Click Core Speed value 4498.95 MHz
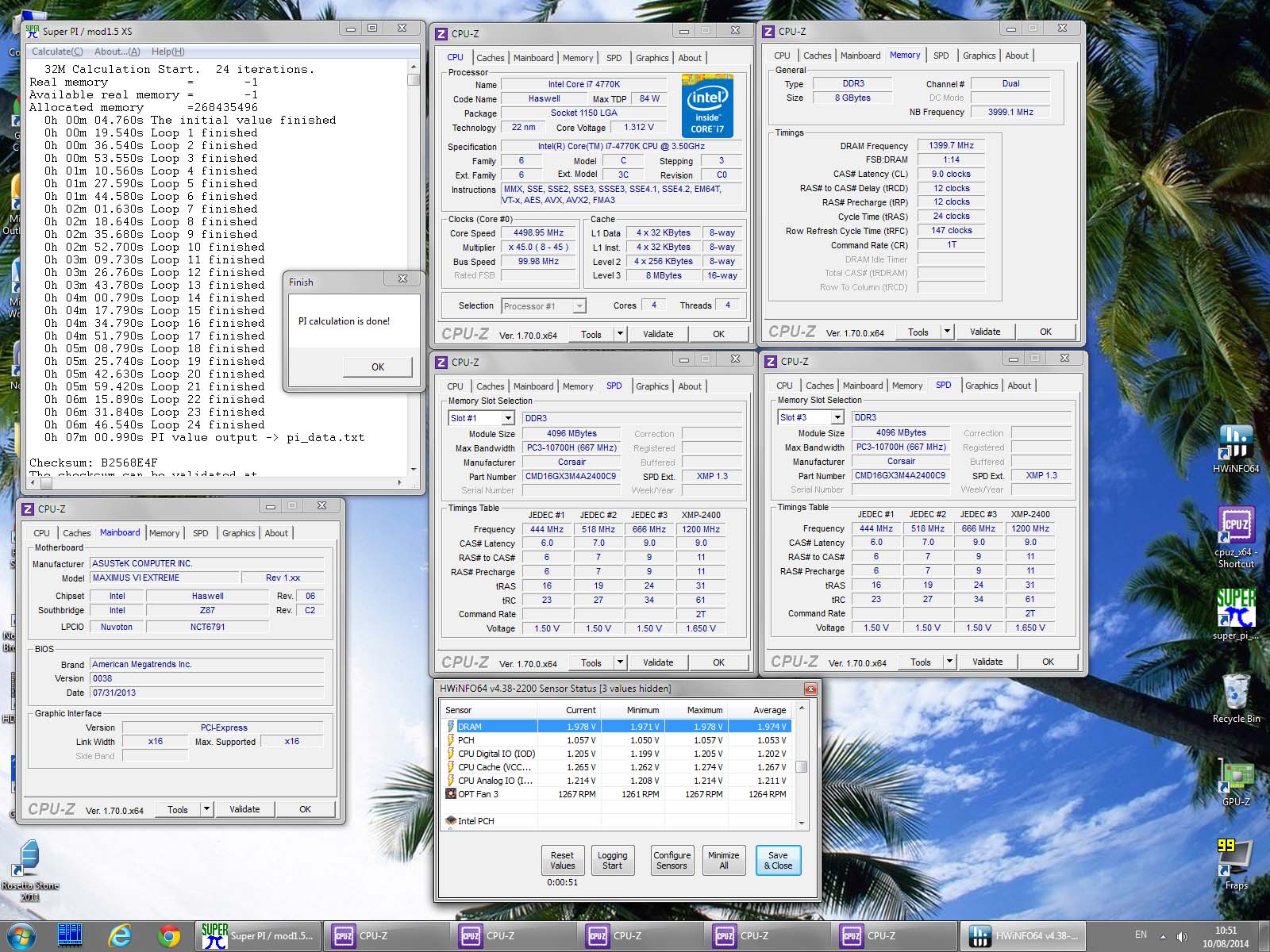 (539, 233)
